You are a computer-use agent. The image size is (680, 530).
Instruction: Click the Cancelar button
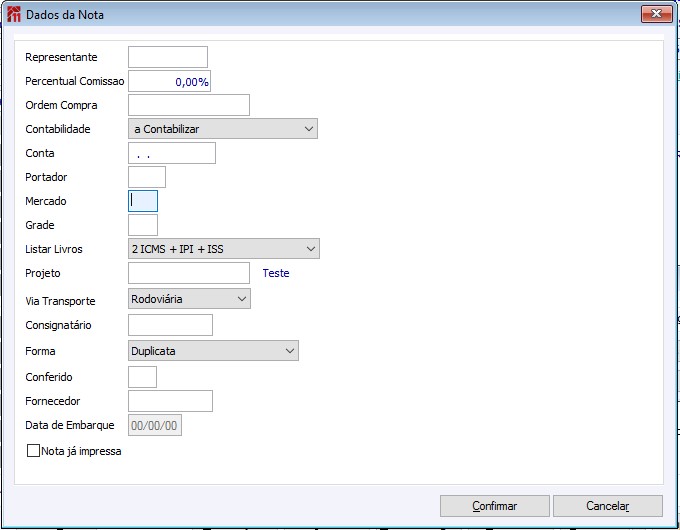(607, 506)
